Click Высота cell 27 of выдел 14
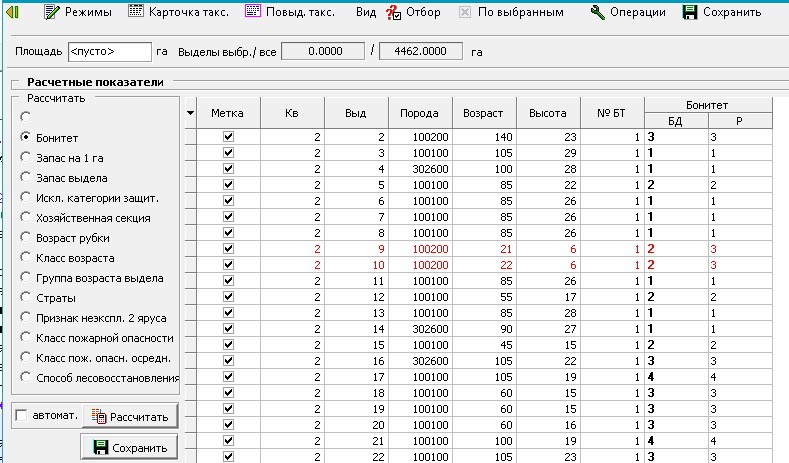This screenshot has width=789, height=463. point(548,329)
